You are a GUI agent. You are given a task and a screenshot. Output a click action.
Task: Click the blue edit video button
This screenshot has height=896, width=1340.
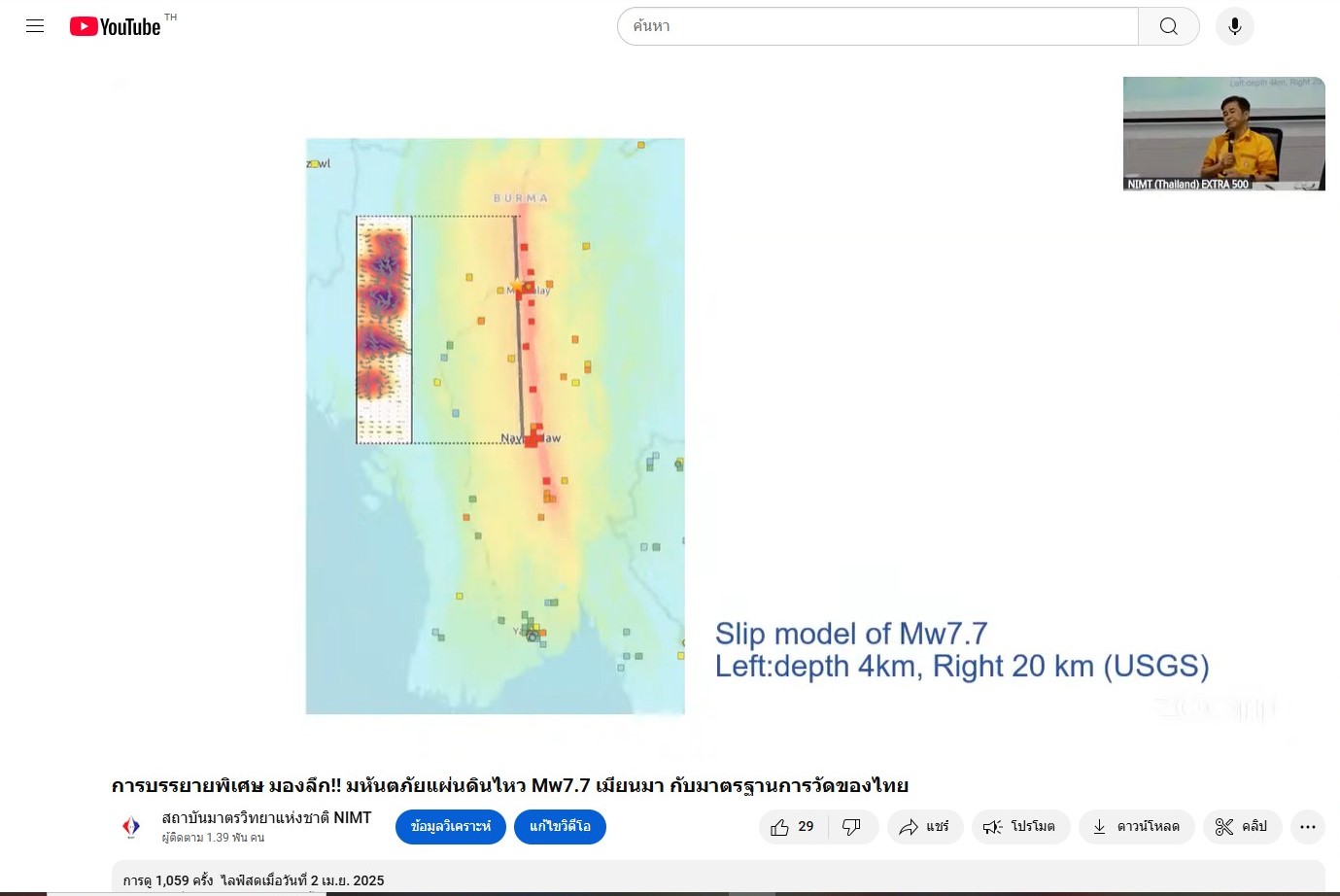(x=560, y=827)
